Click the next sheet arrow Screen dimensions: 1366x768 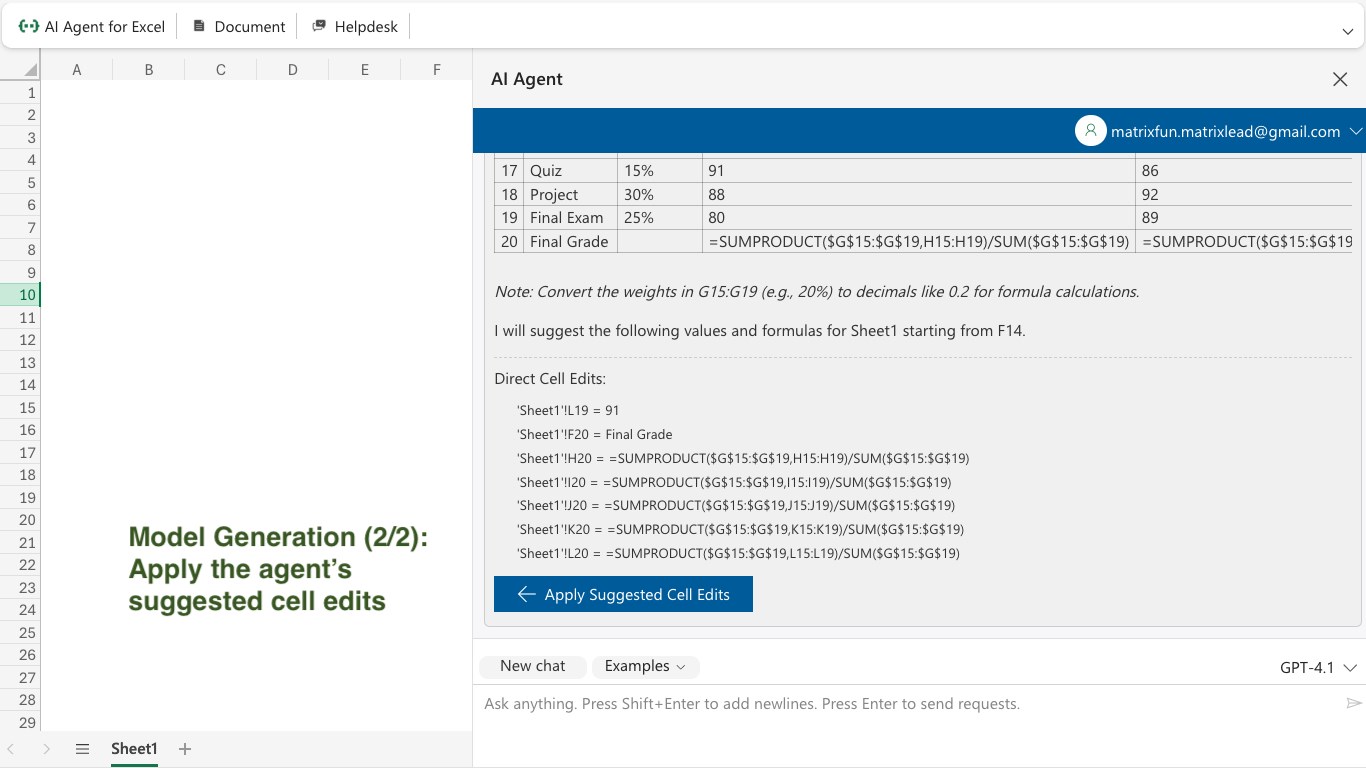46,749
